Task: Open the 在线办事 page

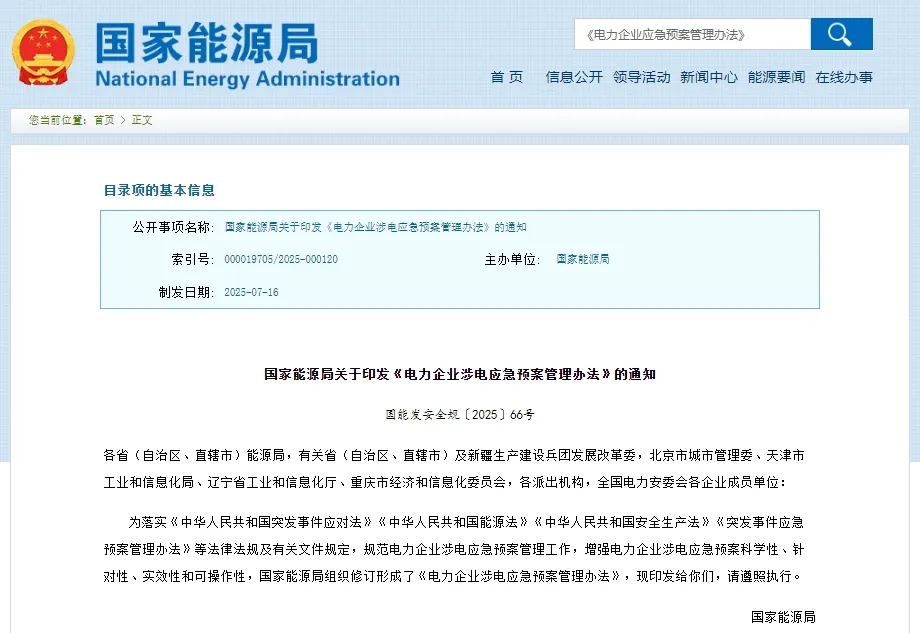Action: tap(844, 77)
